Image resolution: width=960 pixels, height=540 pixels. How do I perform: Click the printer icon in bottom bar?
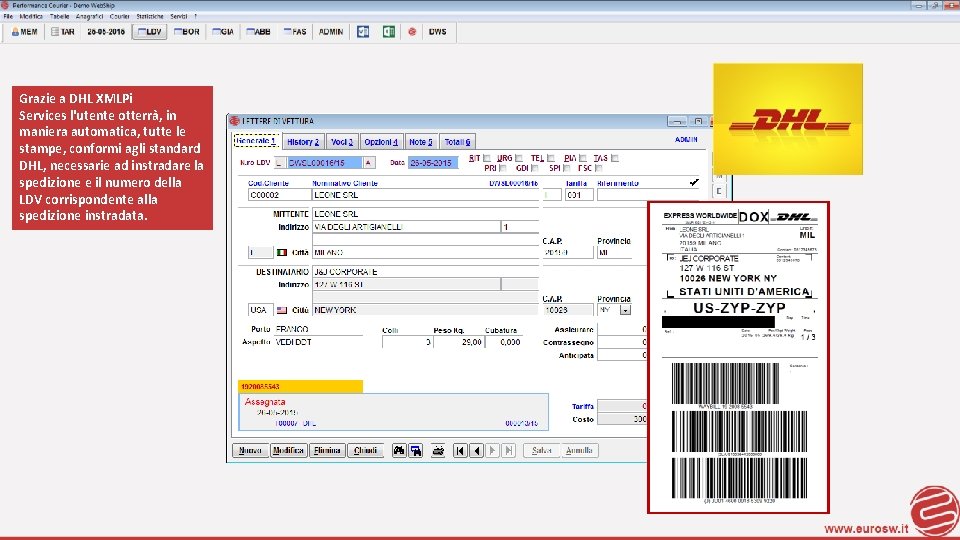[438, 451]
